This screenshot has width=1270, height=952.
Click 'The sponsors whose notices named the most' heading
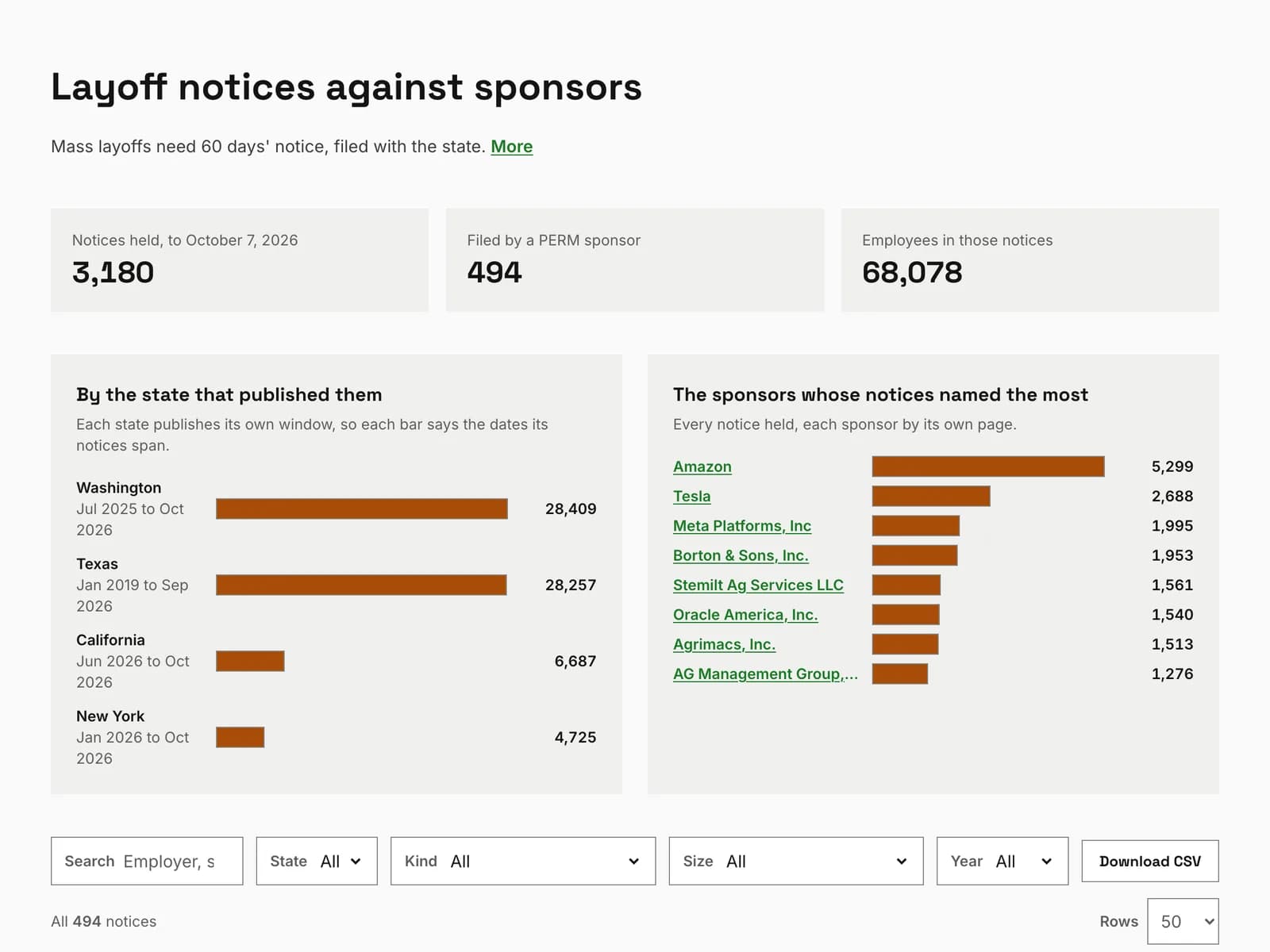point(880,394)
